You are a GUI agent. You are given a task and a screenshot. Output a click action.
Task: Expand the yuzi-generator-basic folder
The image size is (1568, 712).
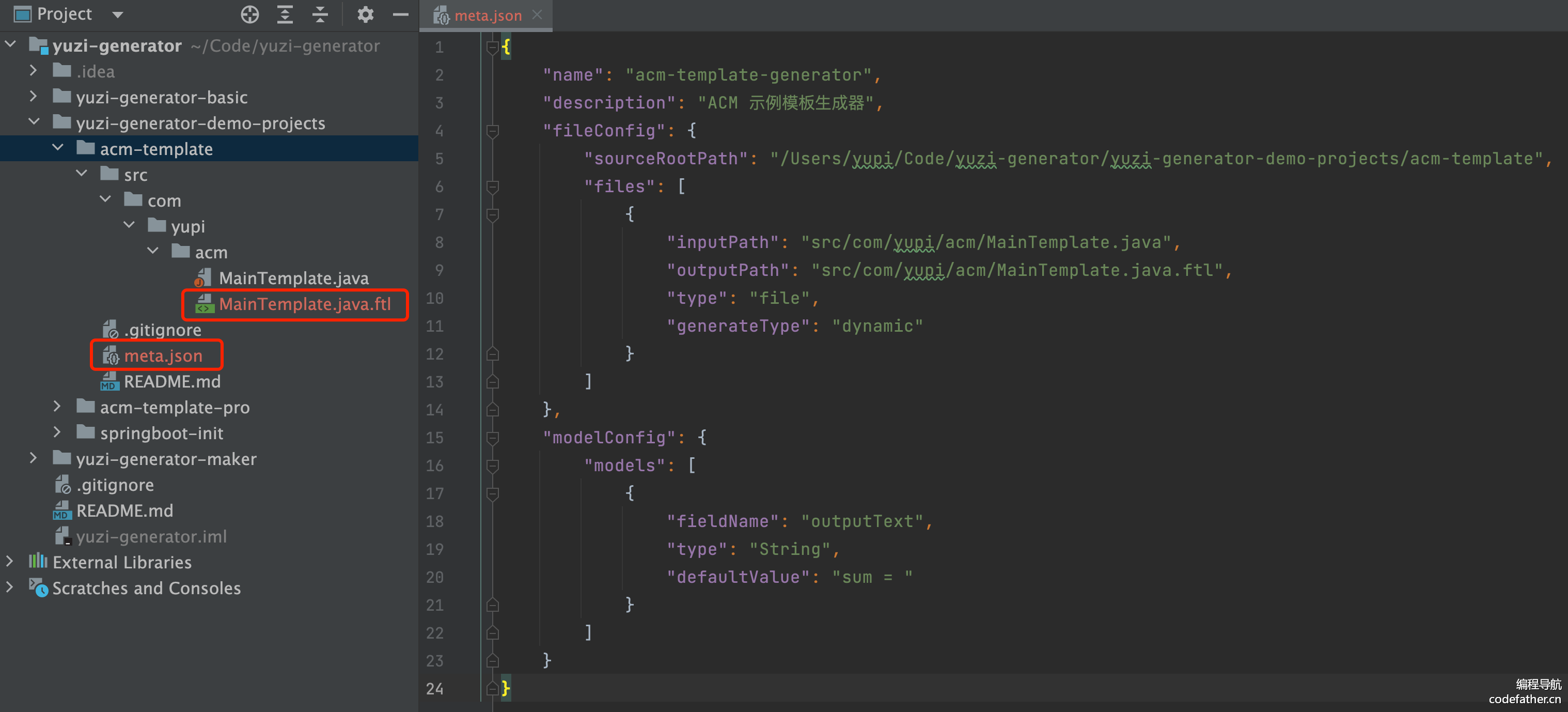34,97
